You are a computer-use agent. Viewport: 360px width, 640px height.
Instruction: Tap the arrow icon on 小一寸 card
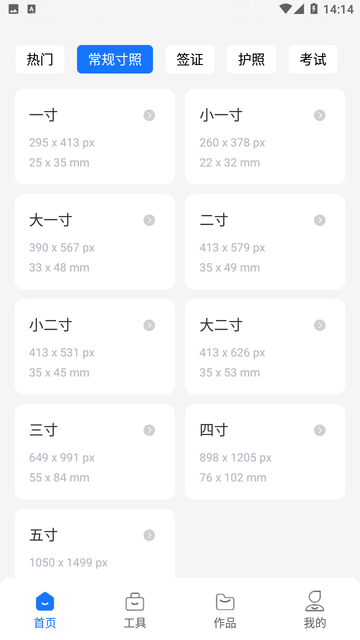(x=320, y=116)
